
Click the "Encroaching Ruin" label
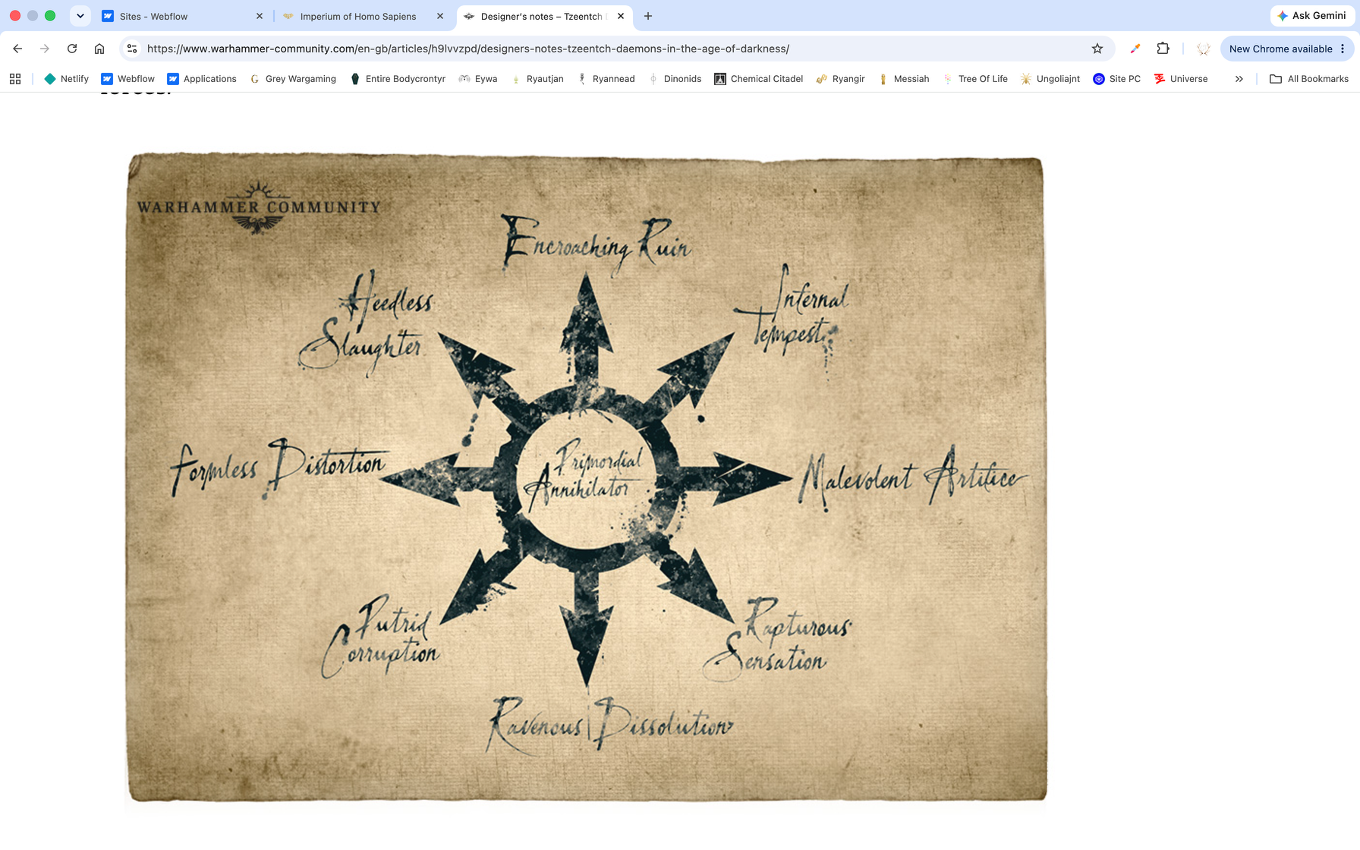pyautogui.click(x=596, y=241)
